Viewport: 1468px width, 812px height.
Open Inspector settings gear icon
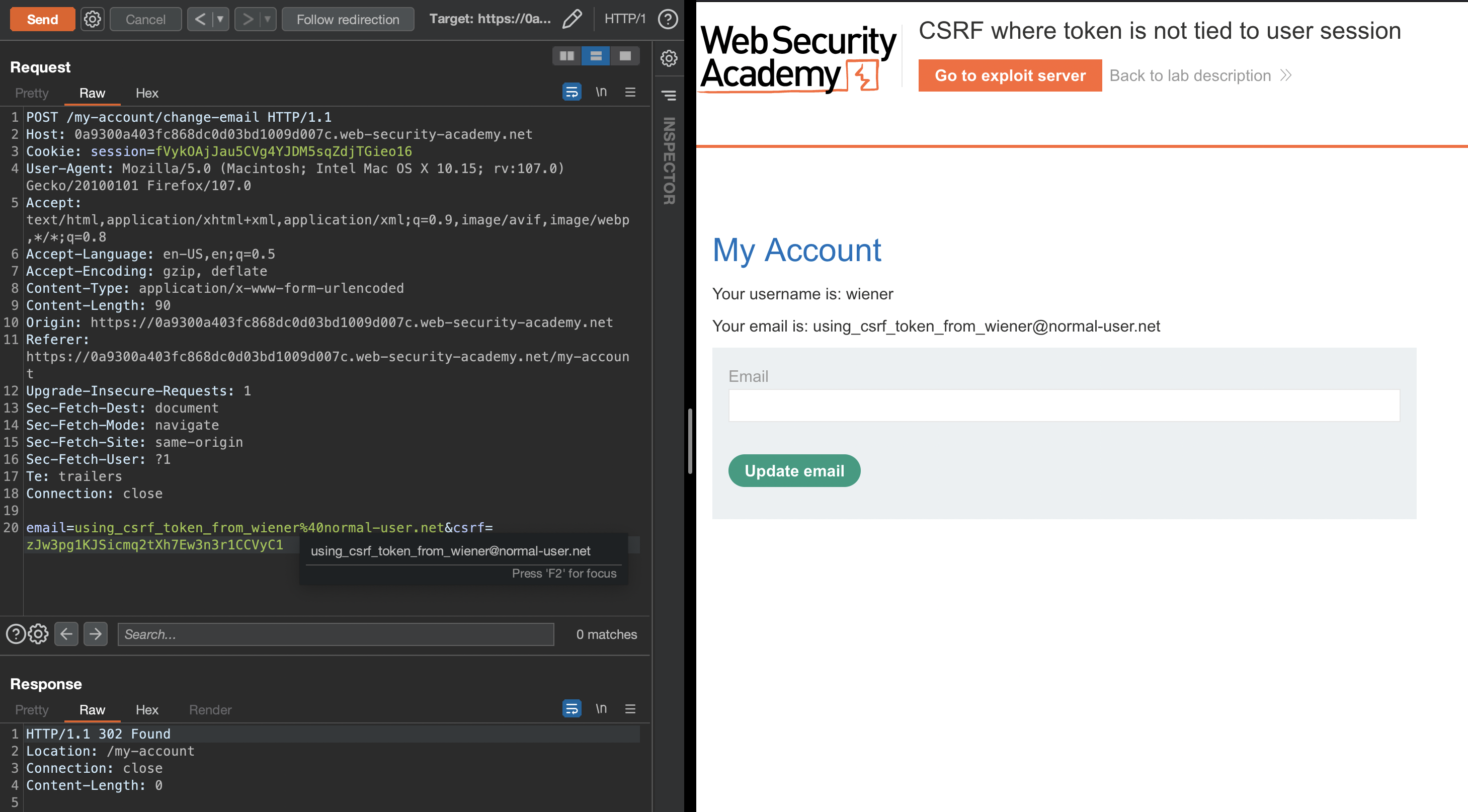pos(669,58)
